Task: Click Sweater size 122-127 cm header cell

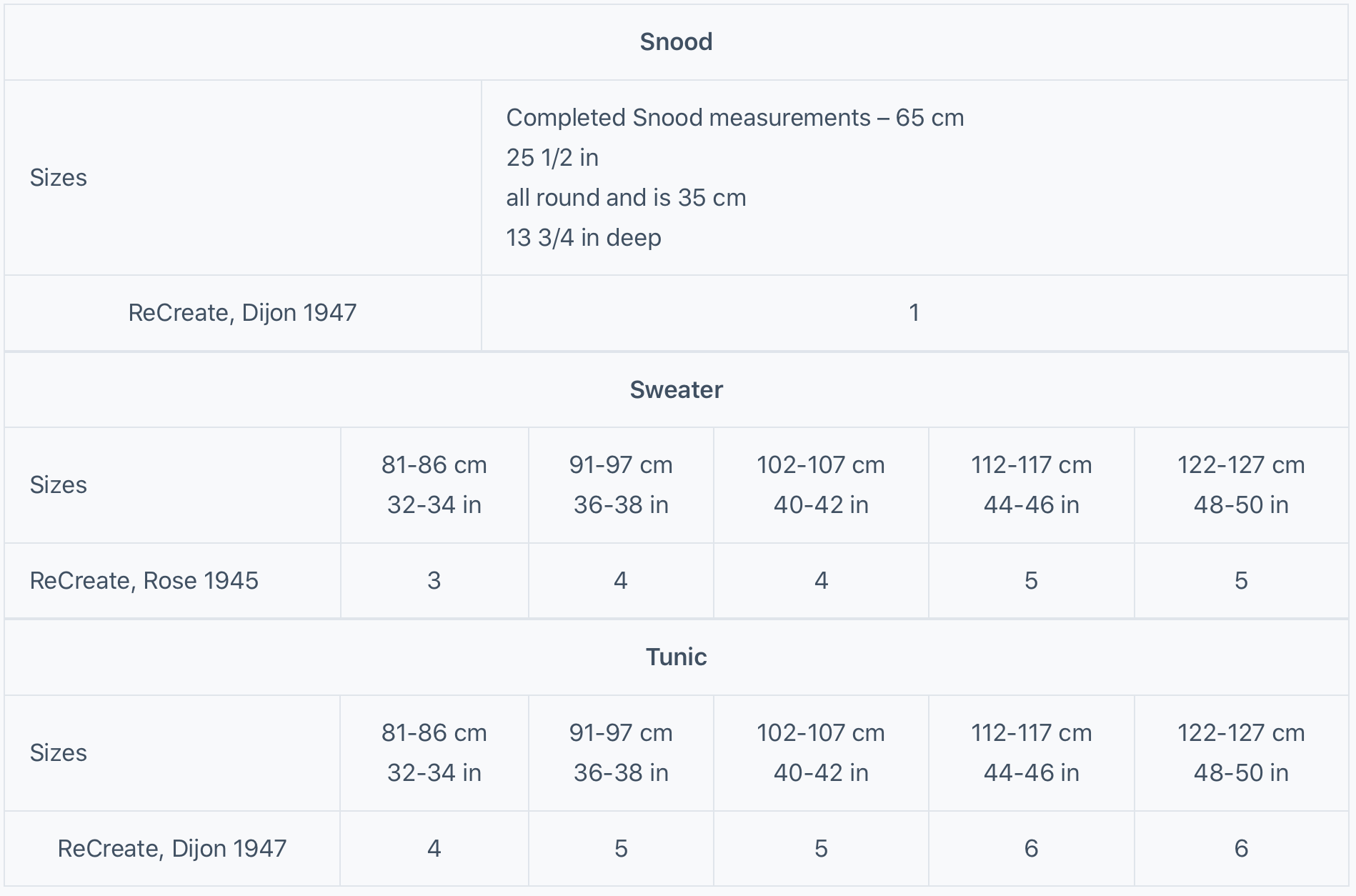Action: (x=1241, y=485)
